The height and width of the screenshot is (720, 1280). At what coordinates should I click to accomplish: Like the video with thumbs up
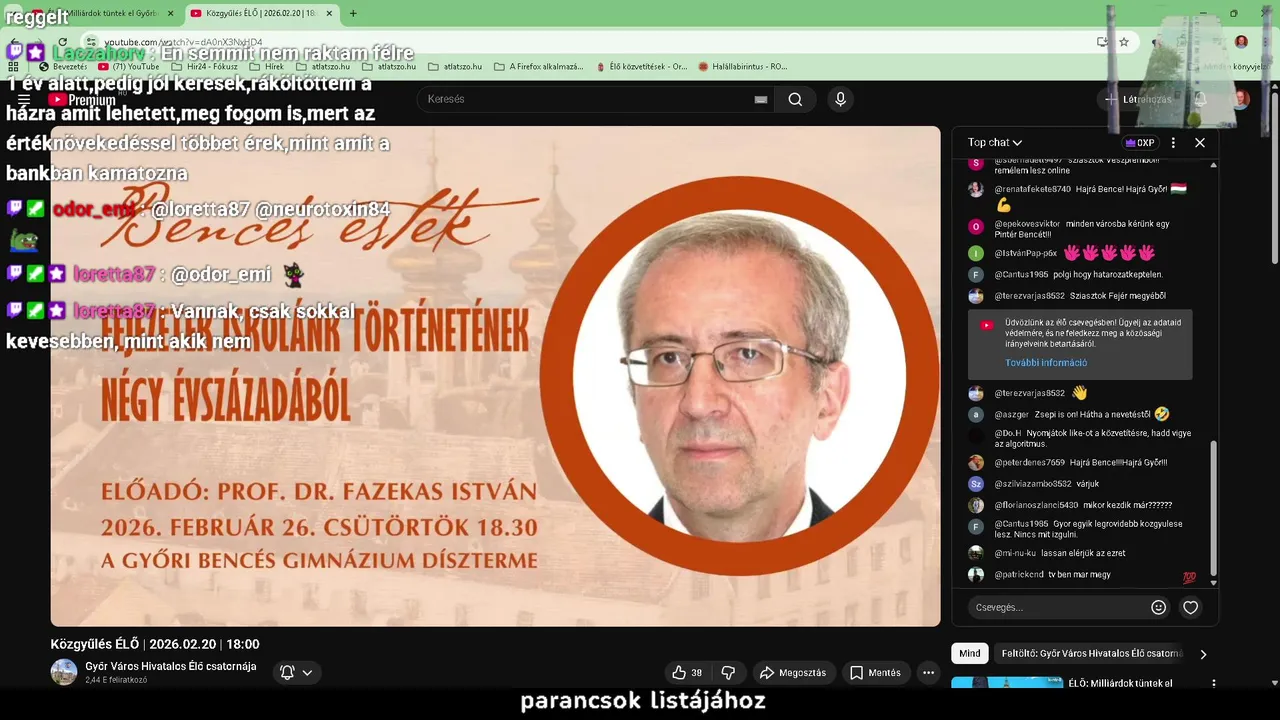tap(687, 673)
